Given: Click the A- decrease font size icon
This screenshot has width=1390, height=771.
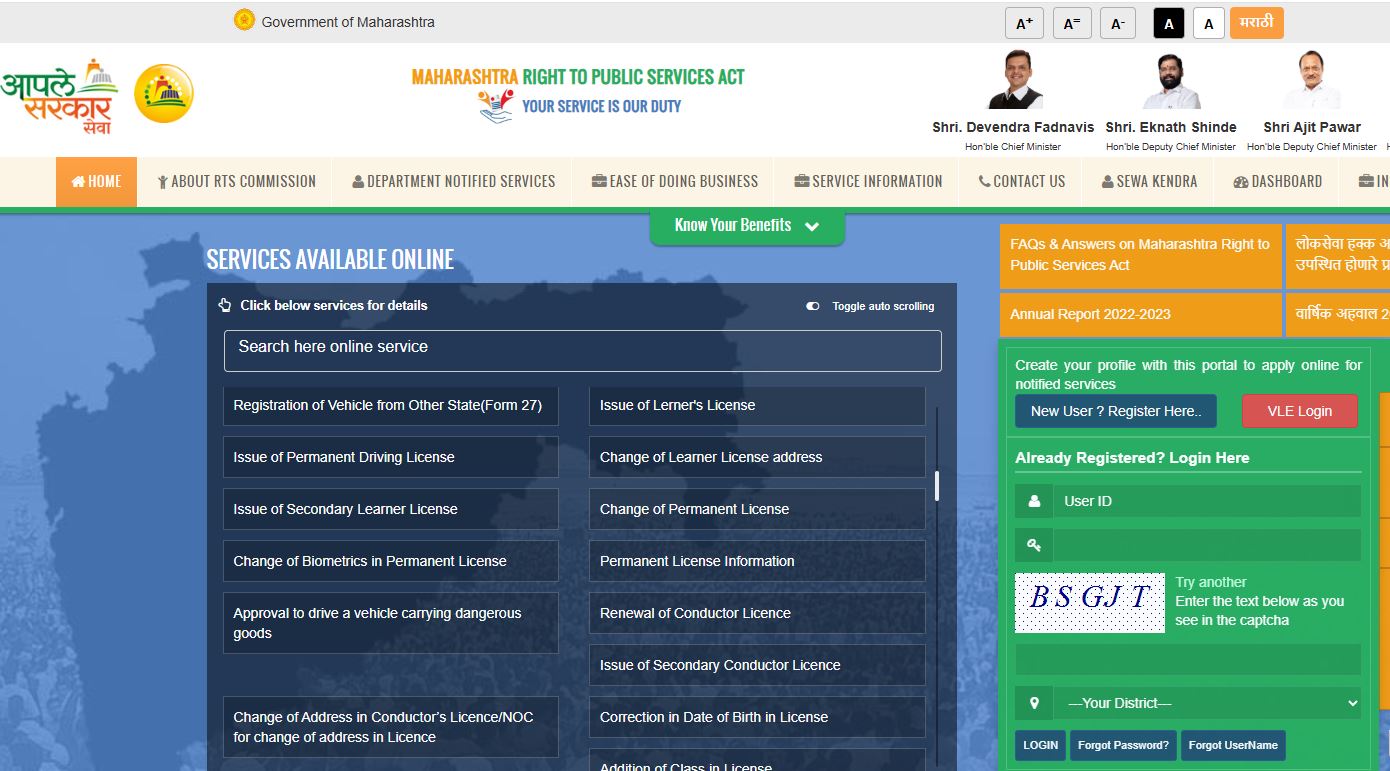Looking at the screenshot, I should click(1117, 23).
